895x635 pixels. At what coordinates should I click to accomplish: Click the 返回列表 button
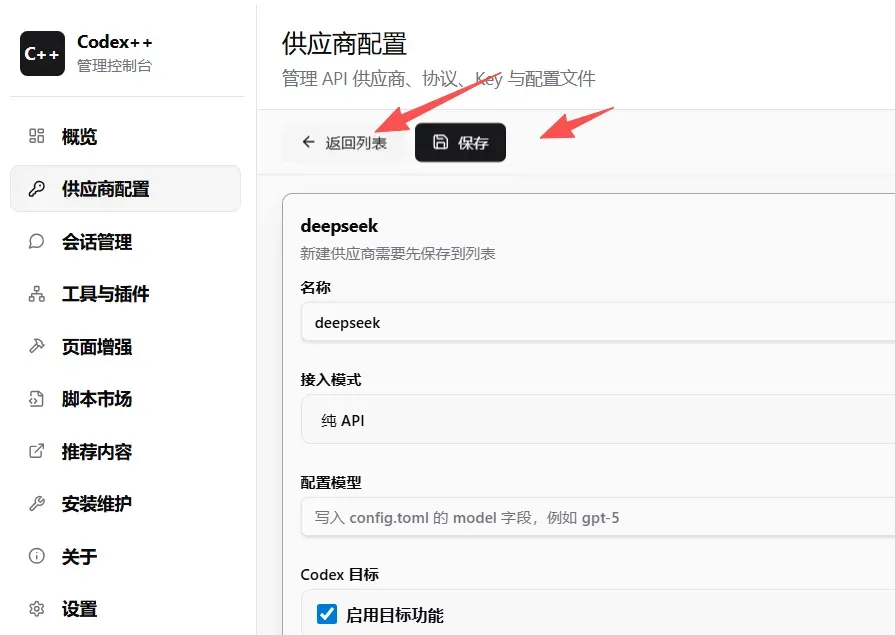(344, 142)
